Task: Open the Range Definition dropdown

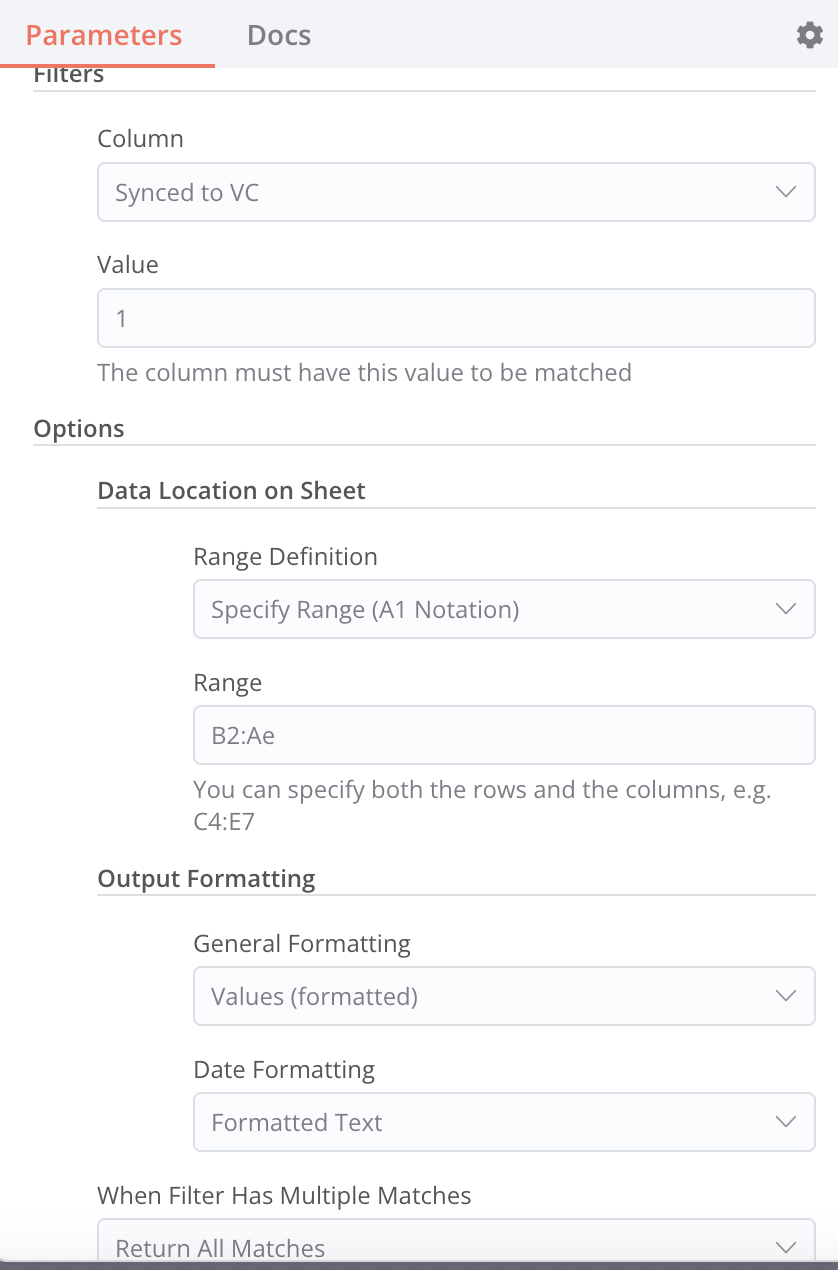Action: click(x=490, y=609)
